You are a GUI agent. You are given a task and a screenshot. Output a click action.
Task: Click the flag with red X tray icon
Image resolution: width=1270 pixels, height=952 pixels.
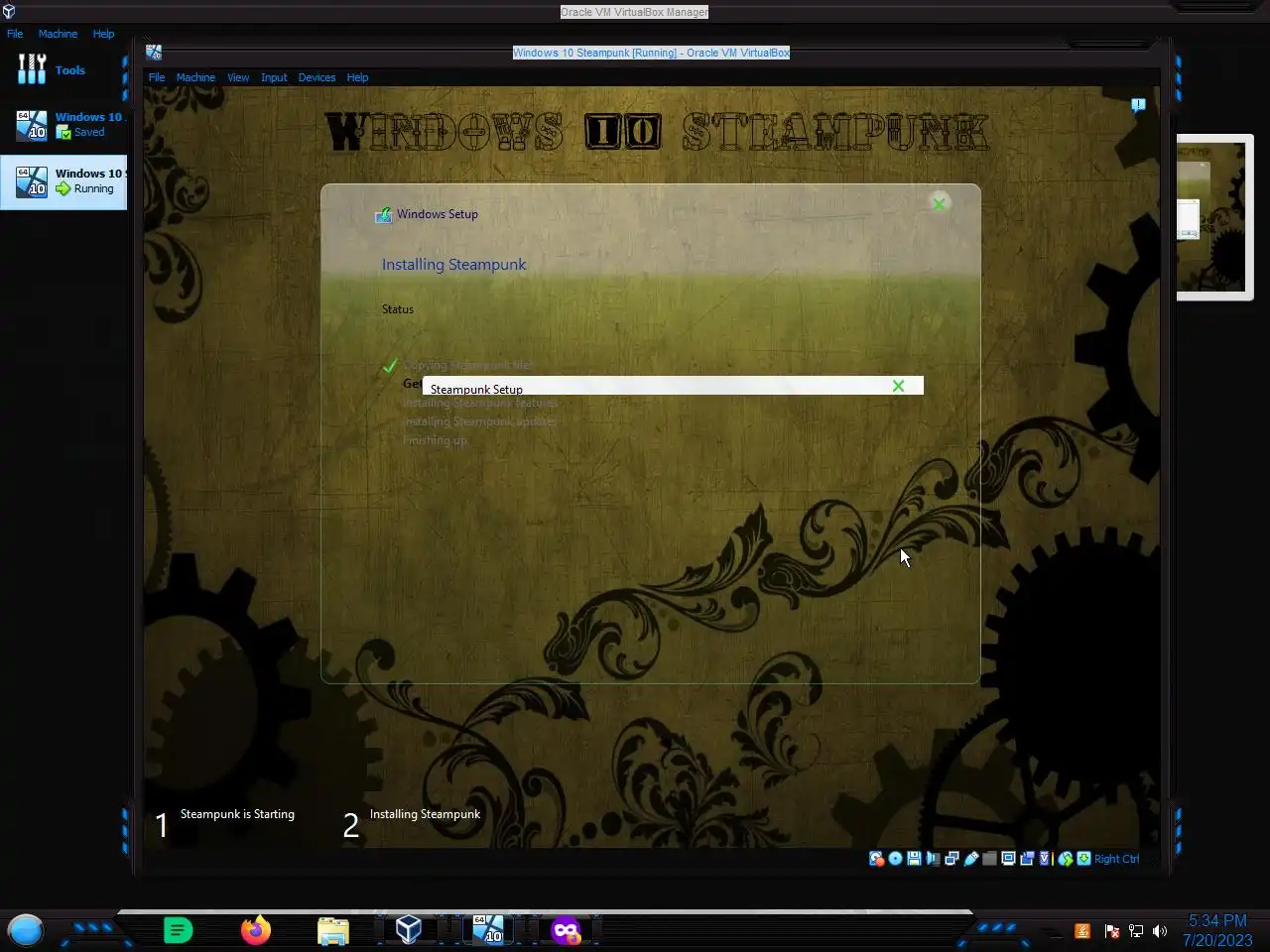pos(1112,931)
